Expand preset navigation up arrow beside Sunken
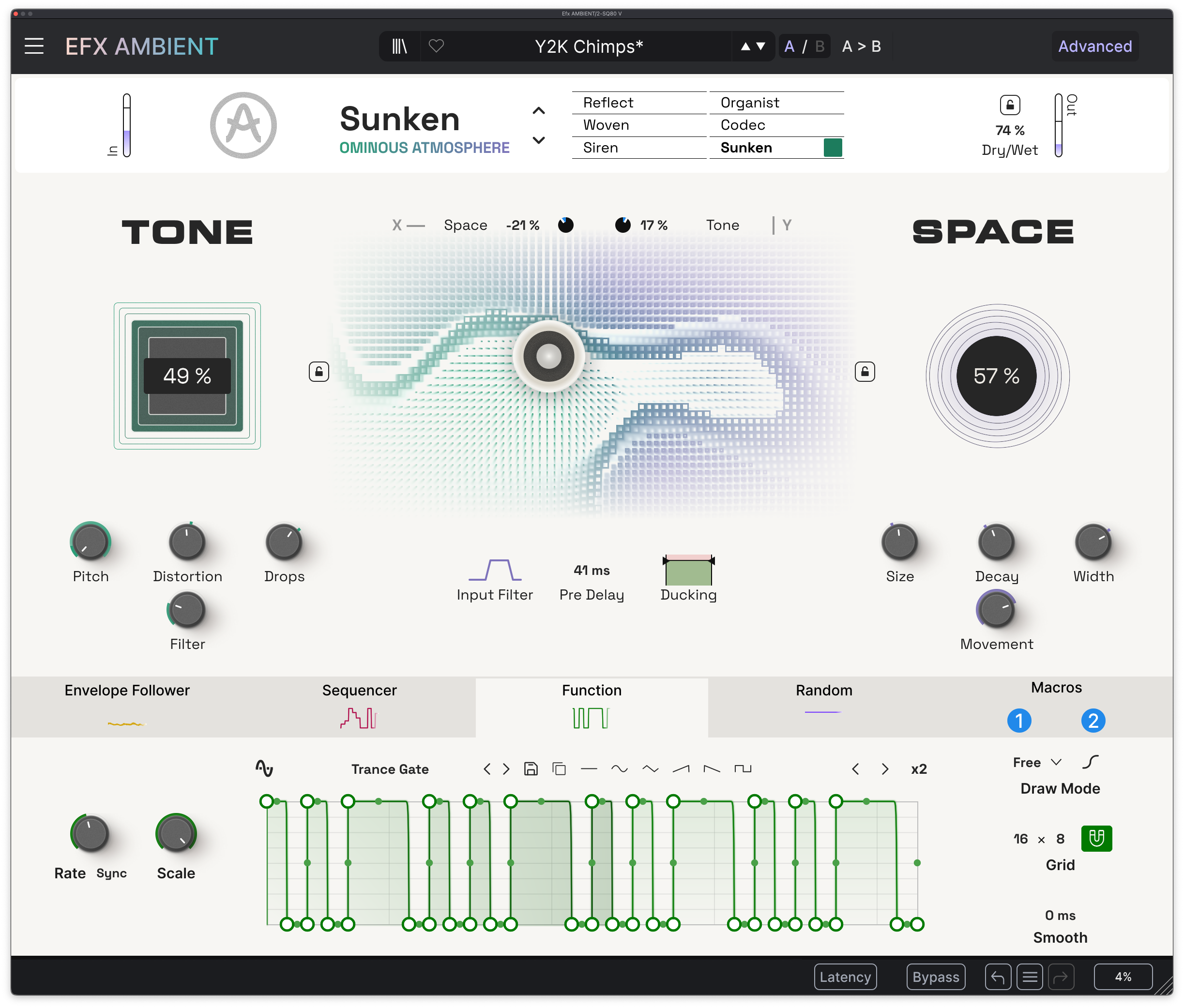The height and width of the screenshot is (1008, 1184). [x=538, y=110]
